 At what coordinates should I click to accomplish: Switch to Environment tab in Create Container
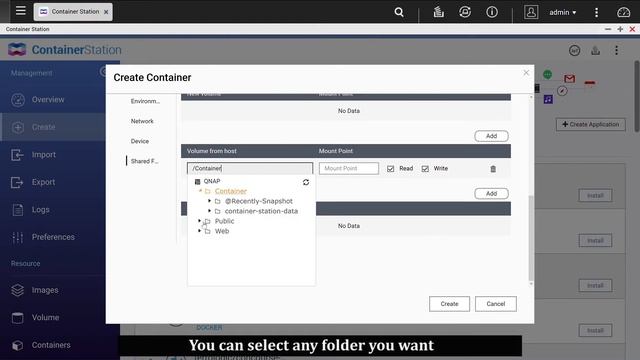pos(145,101)
